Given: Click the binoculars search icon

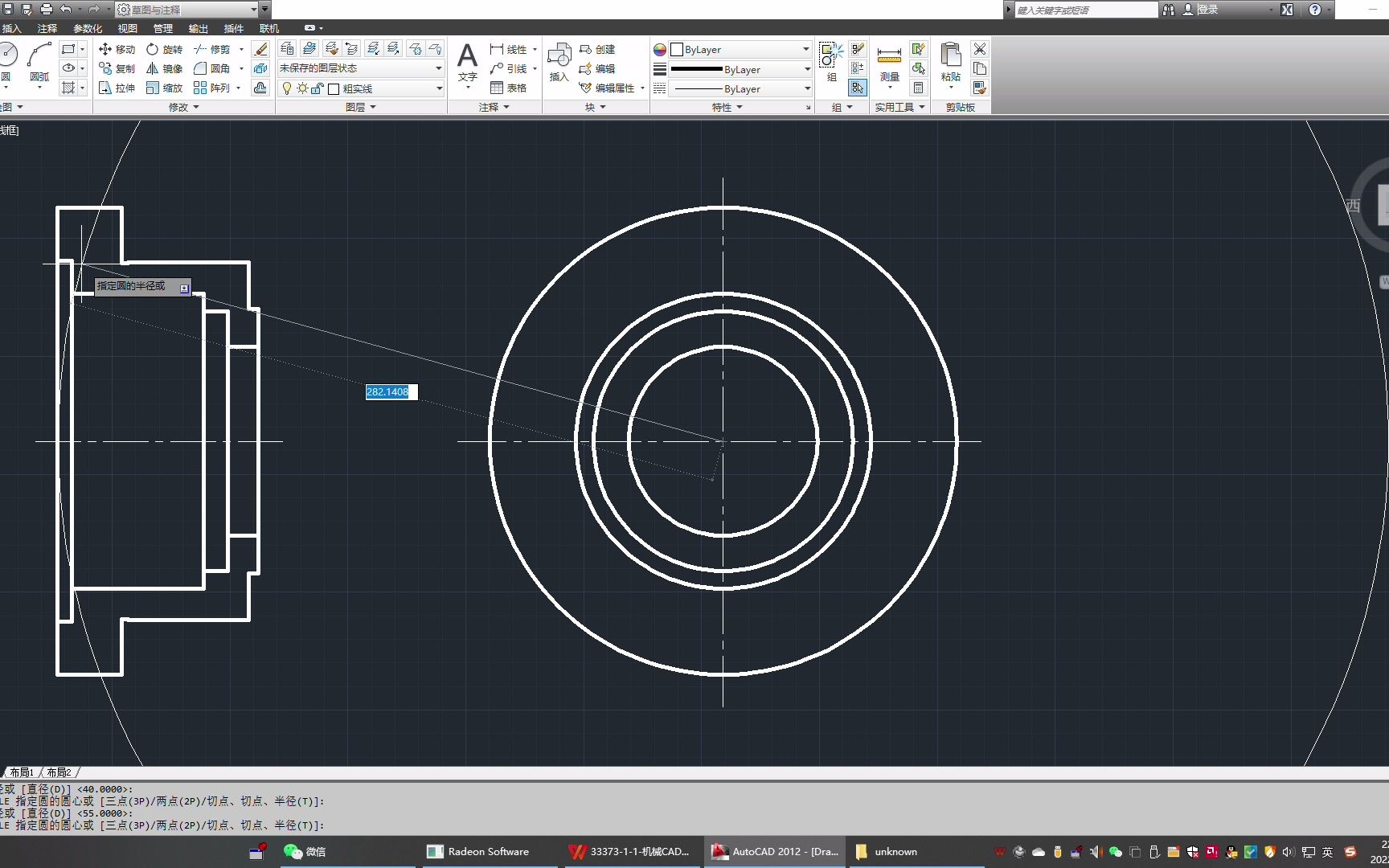Looking at the screenshot, I should tap(1169, 10).
